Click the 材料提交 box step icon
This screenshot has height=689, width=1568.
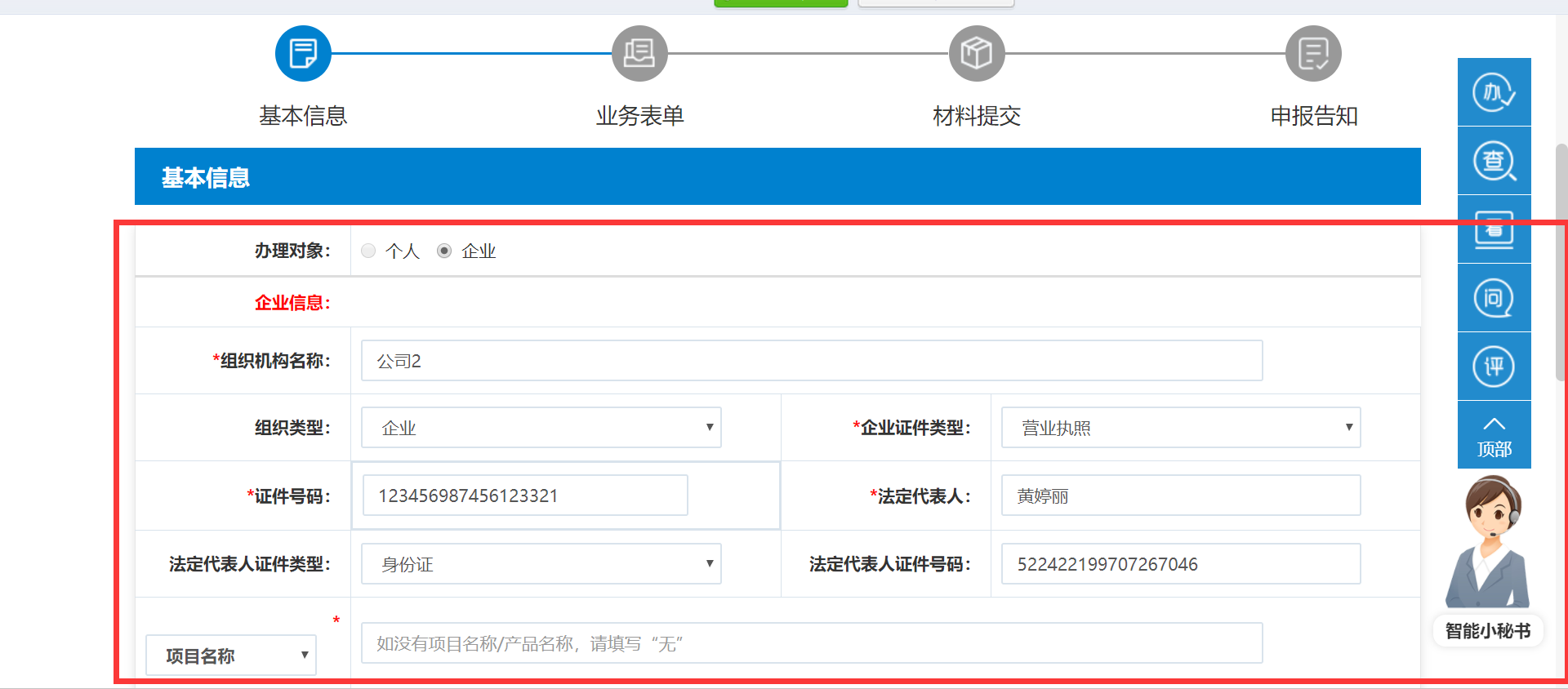click(977, 54)
